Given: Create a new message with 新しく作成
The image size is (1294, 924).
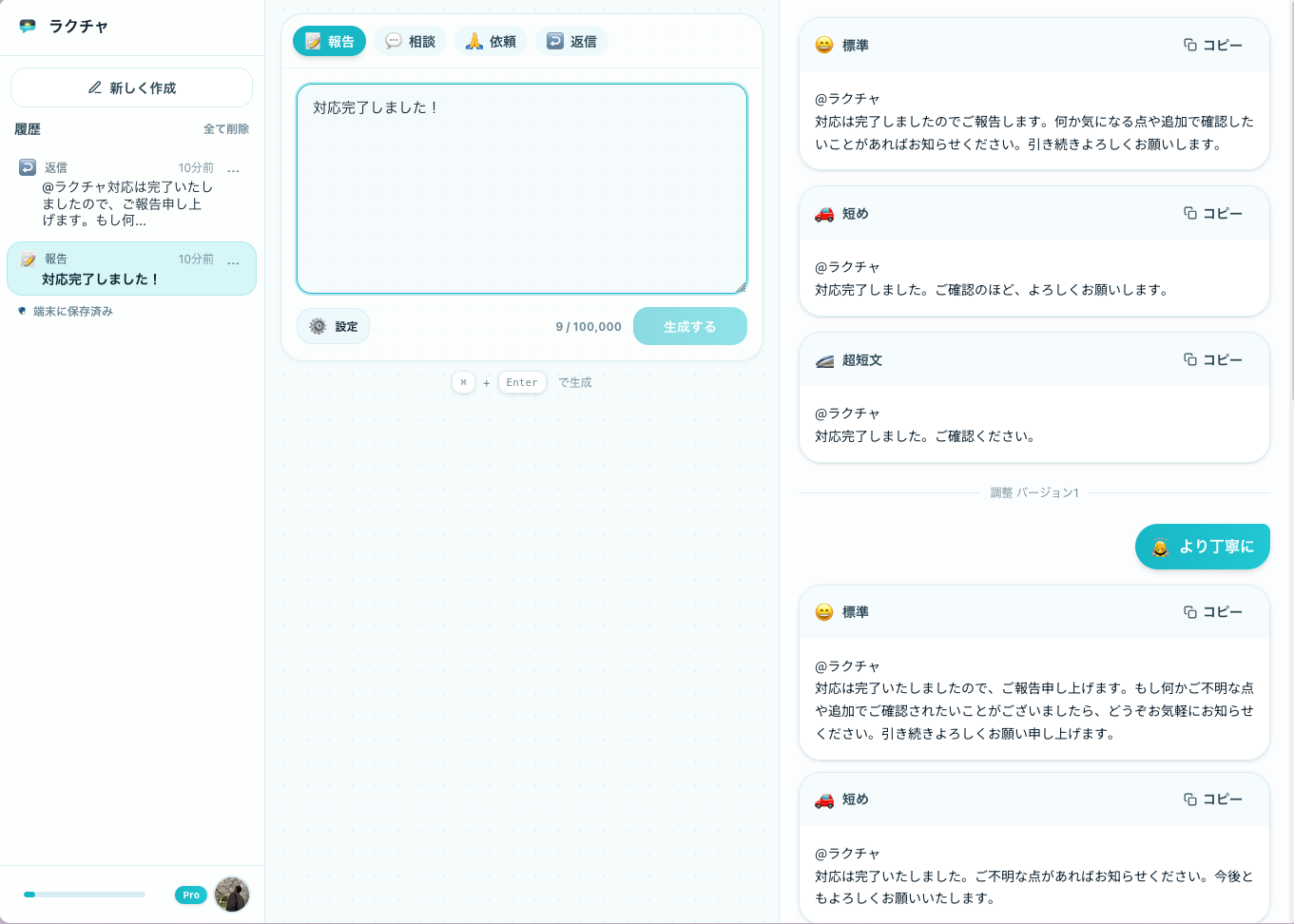Looking at the screenshot, I should click(131, 87).
